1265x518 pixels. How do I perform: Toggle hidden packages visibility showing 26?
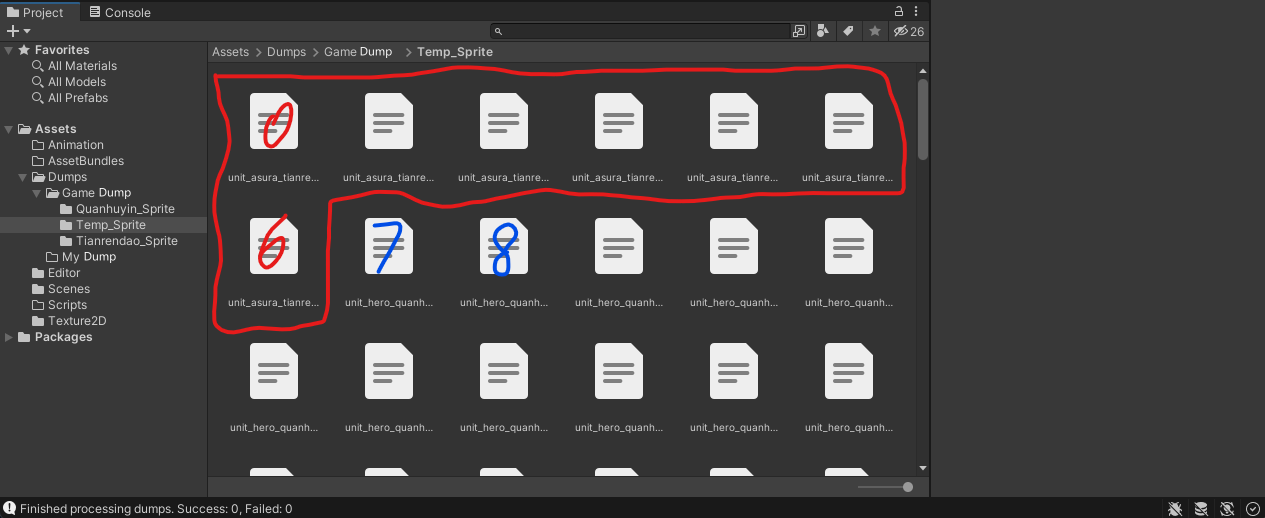909,31
